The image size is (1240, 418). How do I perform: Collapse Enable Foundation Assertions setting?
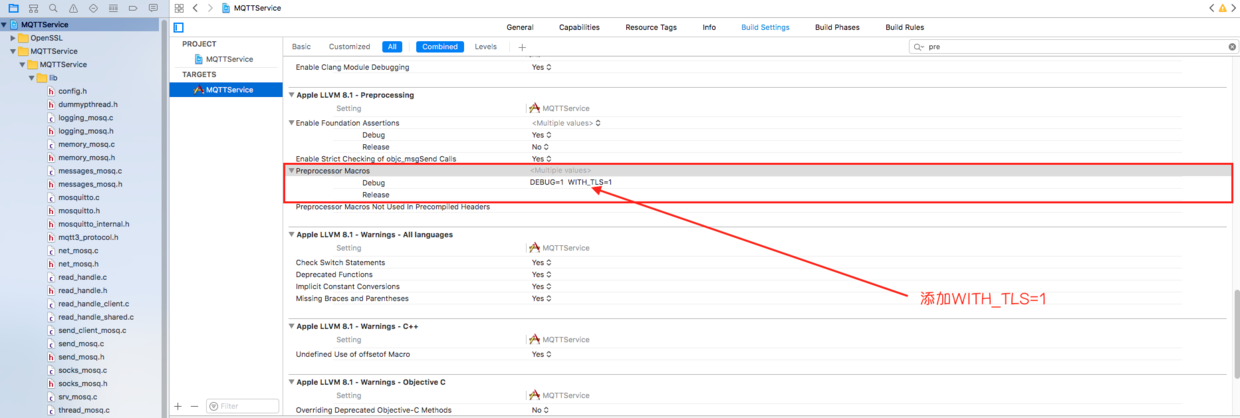click(291, 123)
